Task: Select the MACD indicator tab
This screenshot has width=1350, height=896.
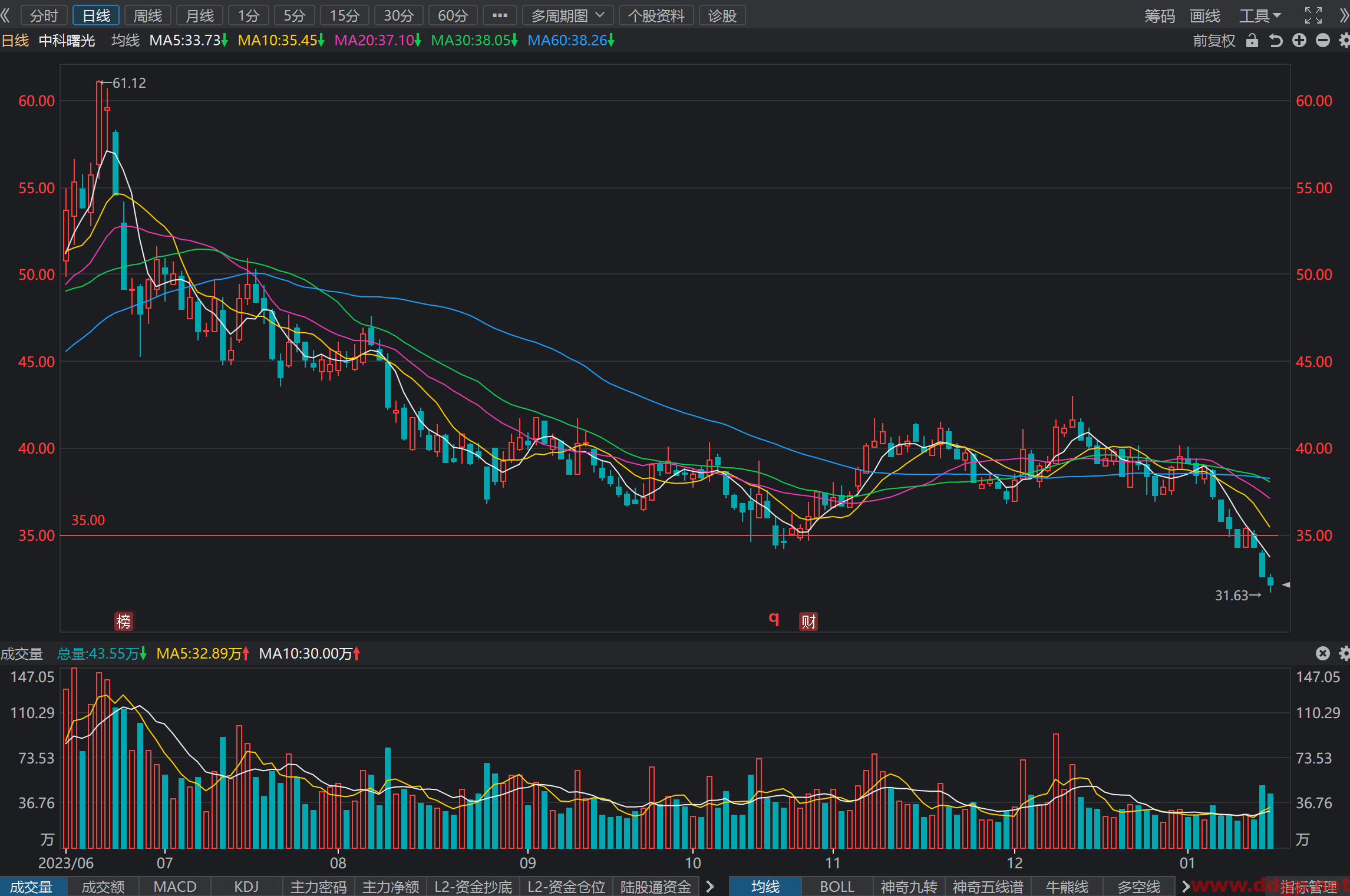Action: [175, 887]
